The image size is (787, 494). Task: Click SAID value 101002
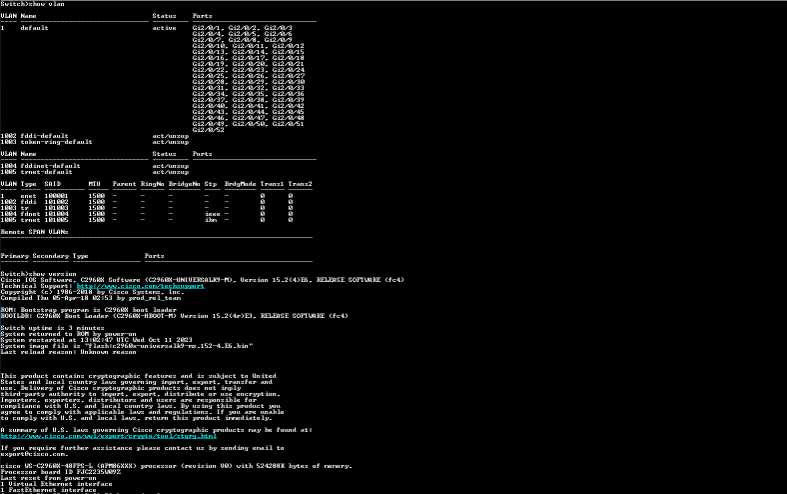tap(56, 202)
